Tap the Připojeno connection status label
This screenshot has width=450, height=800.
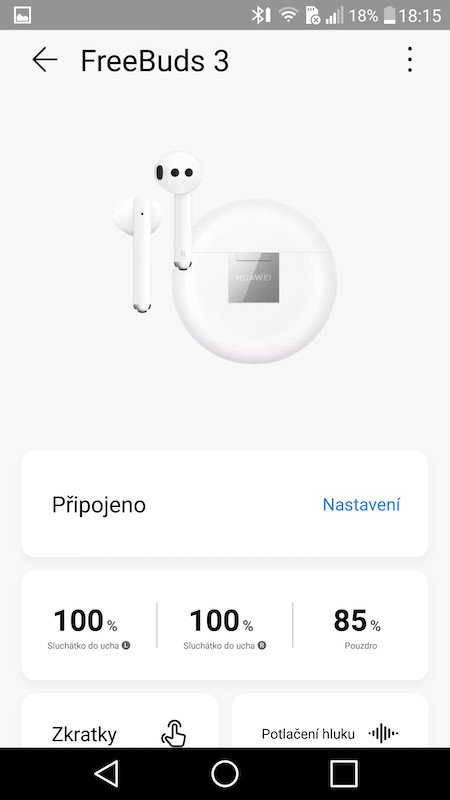(99, 505)
